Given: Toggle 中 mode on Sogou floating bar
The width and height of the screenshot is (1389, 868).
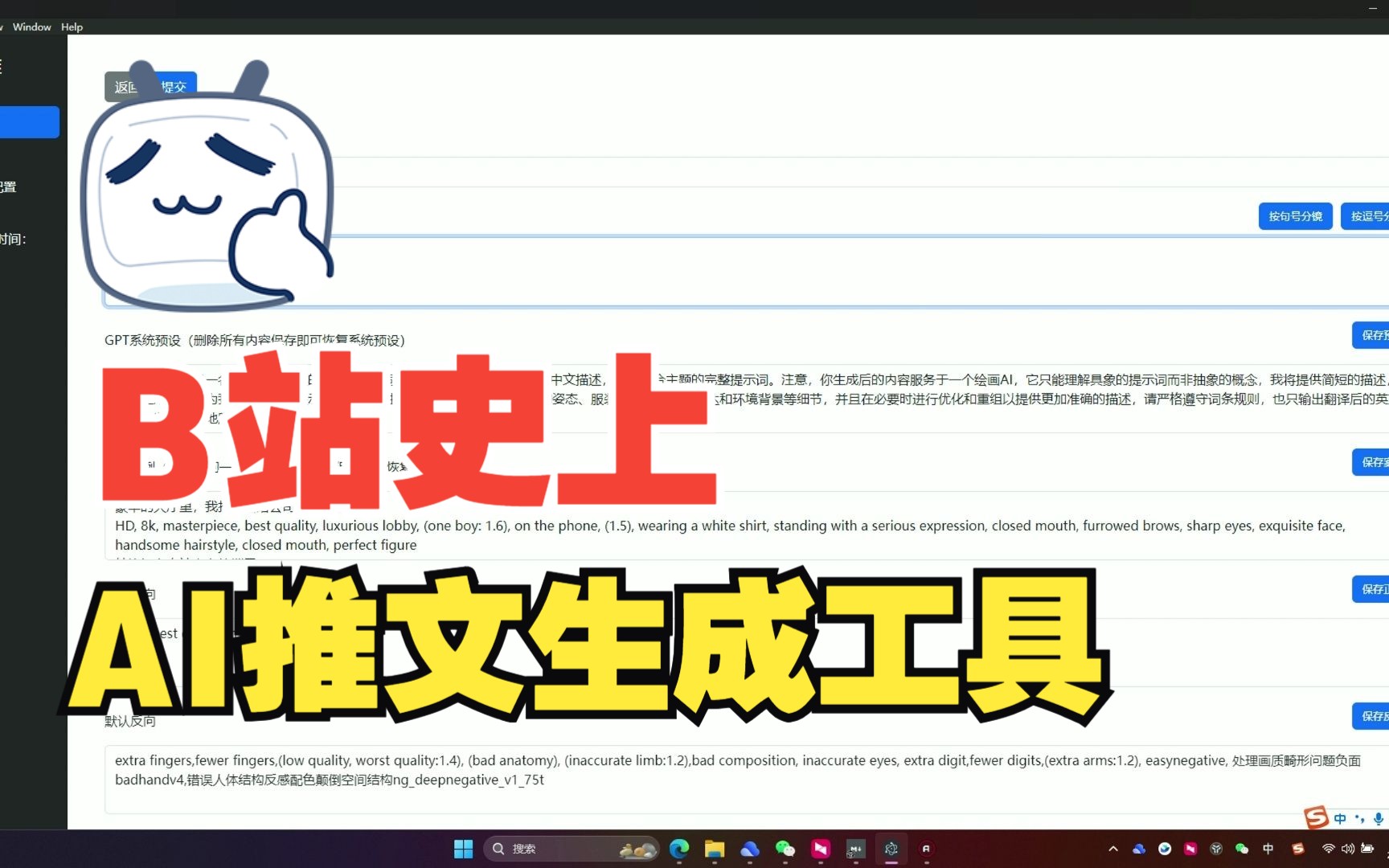Looking at the screenshot, I should point(1340,819).
